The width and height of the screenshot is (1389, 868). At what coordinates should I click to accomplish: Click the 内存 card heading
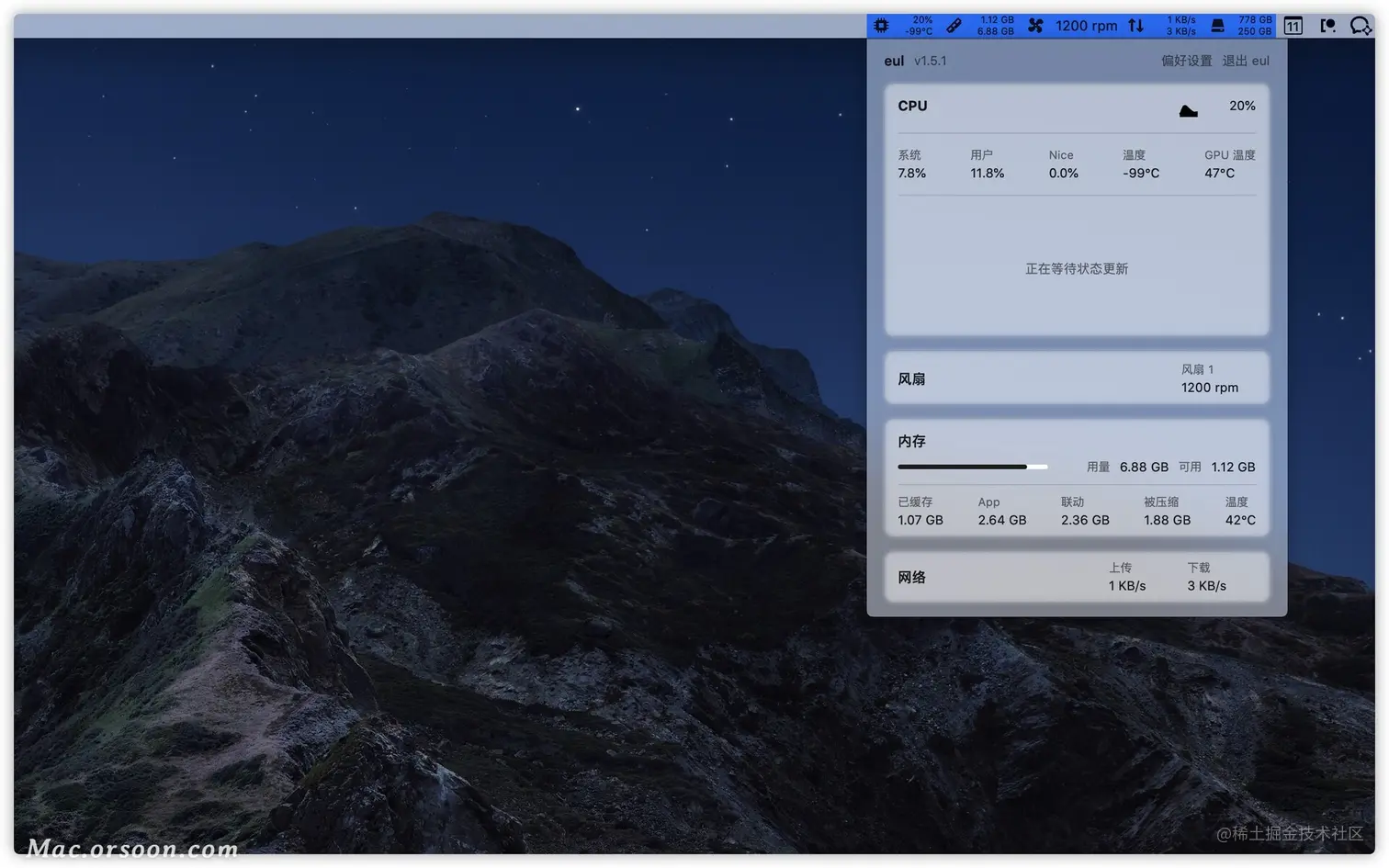(911, 441)
